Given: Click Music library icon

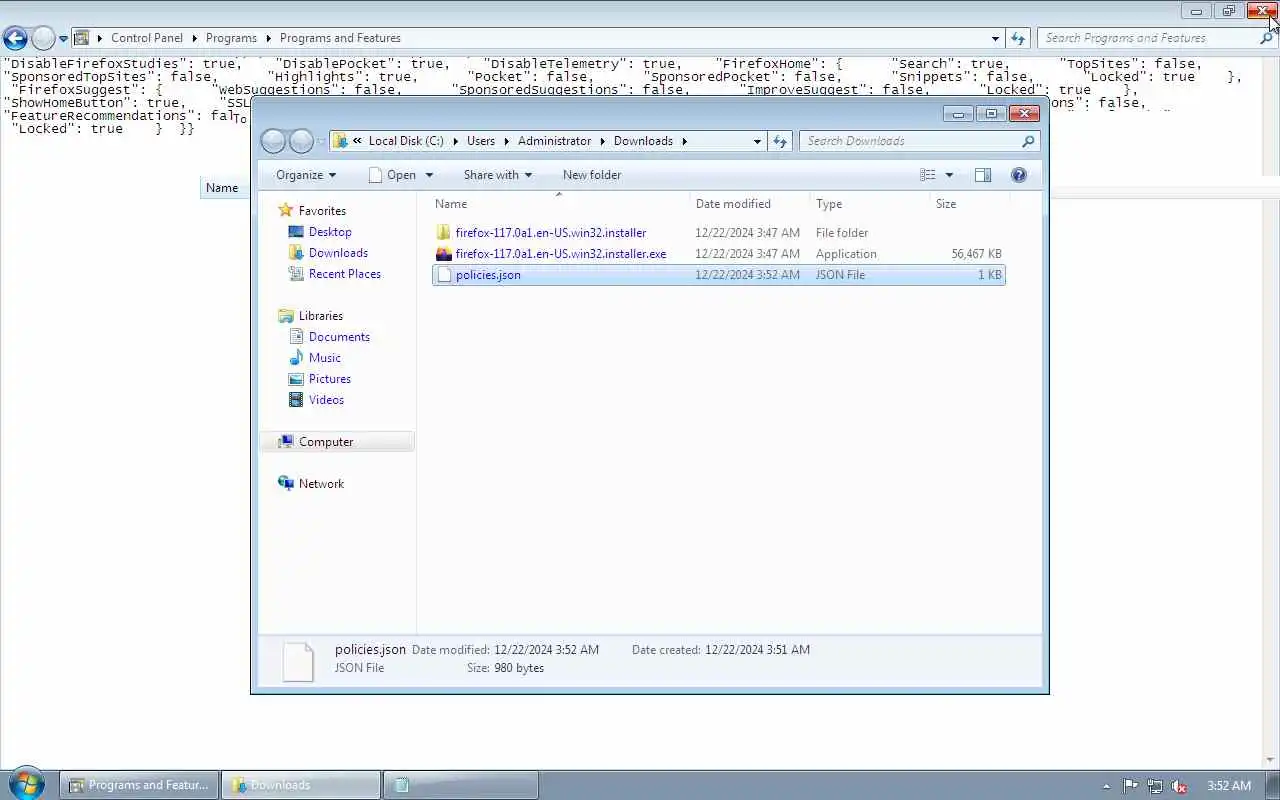Looking at the screenshot, I should coord(296,358).
